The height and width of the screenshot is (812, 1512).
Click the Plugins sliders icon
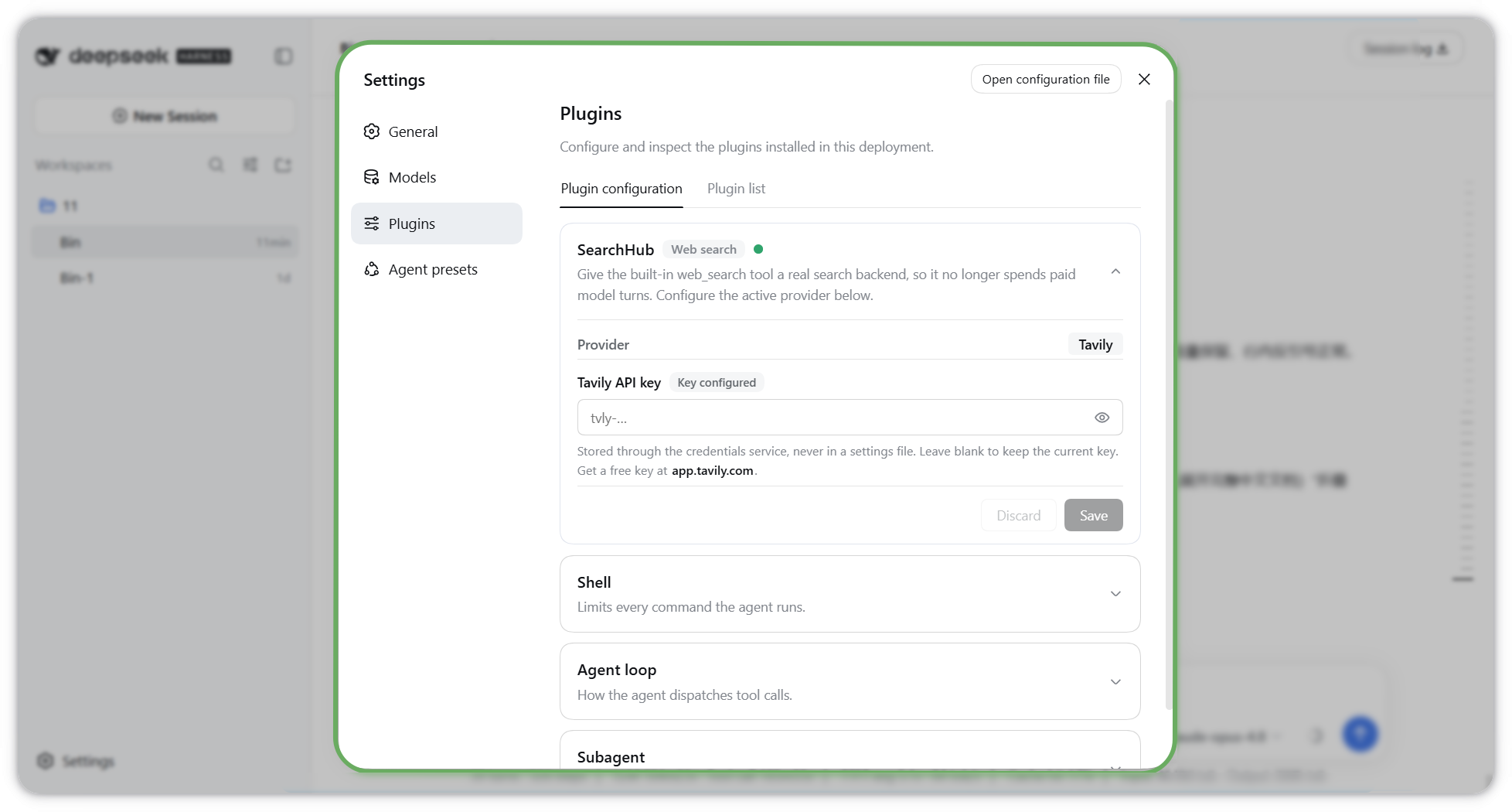pos(372,223)
